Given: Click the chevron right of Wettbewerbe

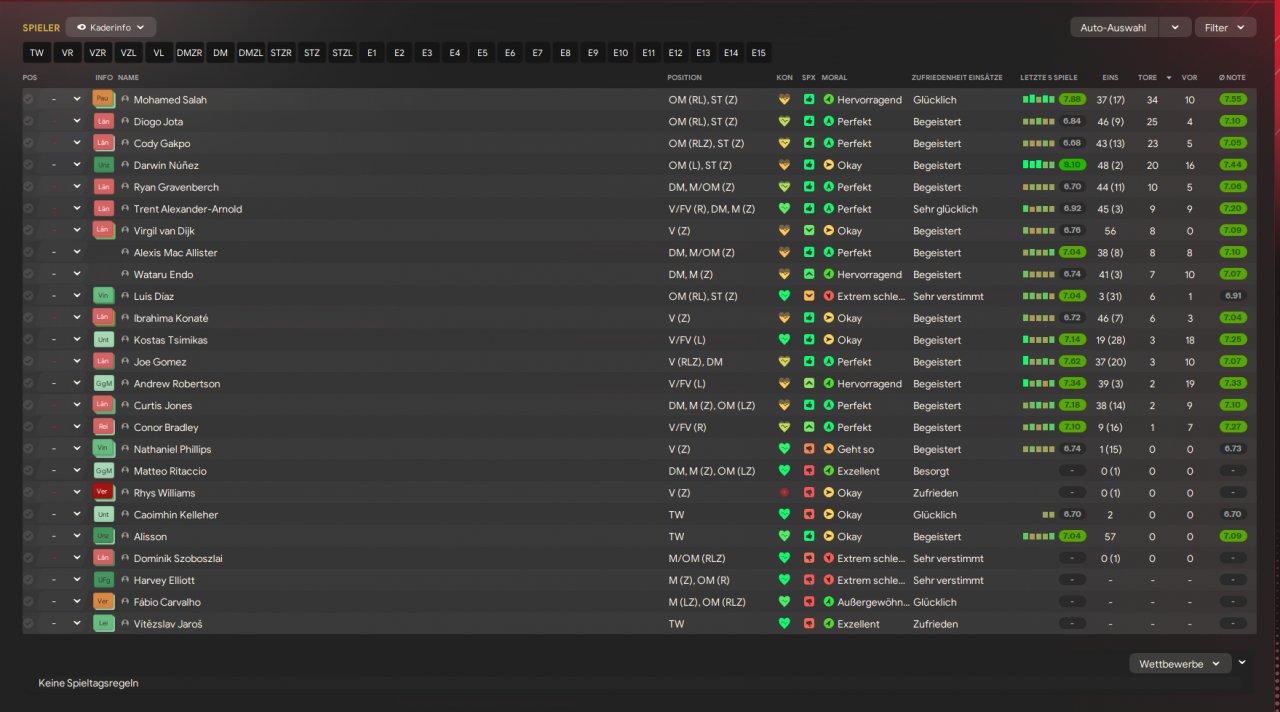Looking at the screenshot, I should coord(1243,662).
